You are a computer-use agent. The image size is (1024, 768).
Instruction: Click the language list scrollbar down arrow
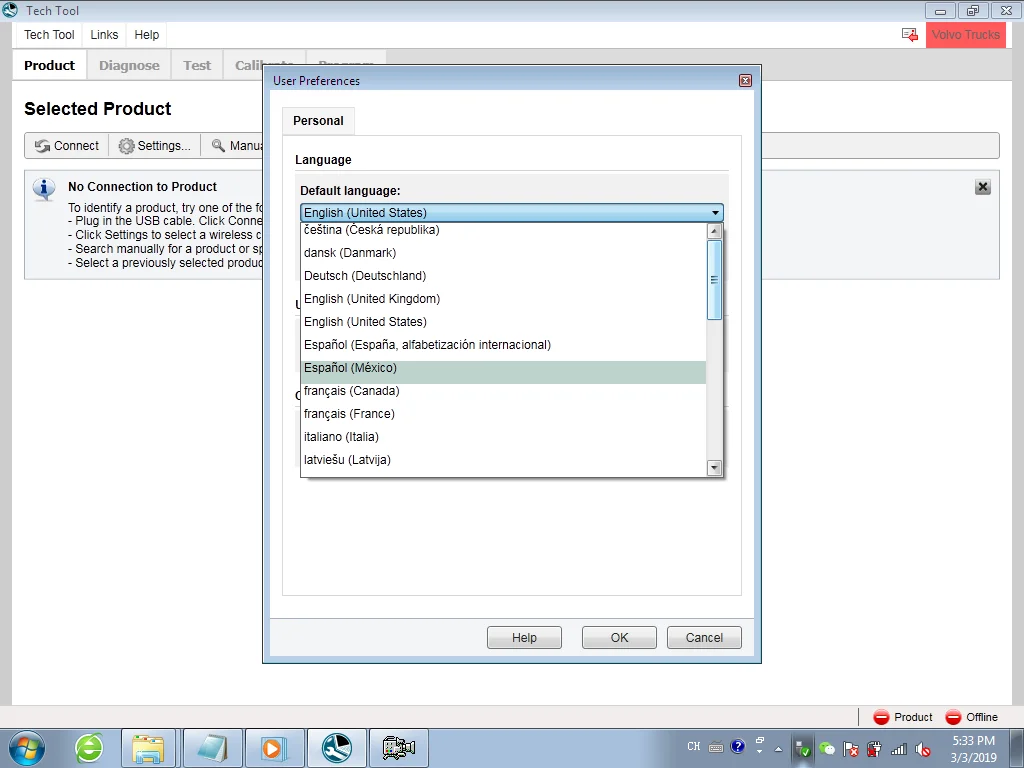[714, 468]
